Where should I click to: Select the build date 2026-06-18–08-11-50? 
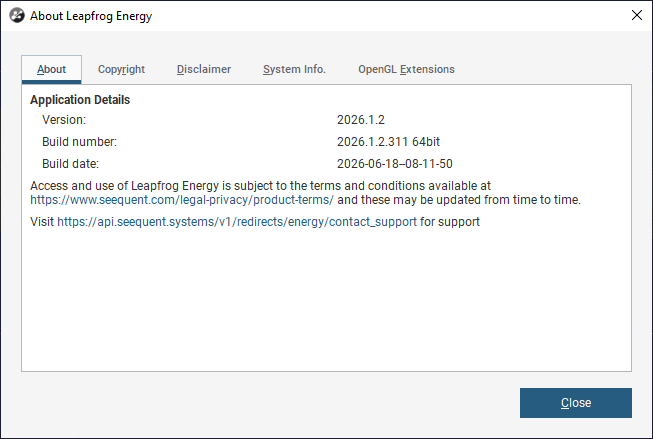pos(394,164)
